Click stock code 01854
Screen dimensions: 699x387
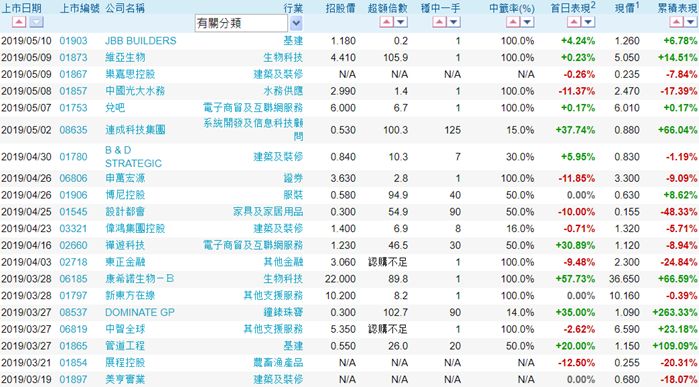(73, 363)
